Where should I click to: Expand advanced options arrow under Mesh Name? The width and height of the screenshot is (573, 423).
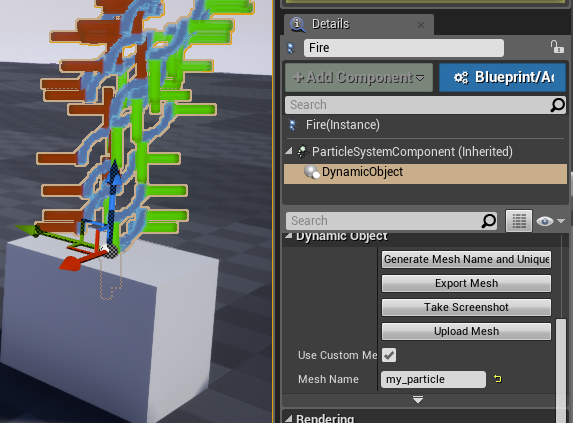point(418,399)
